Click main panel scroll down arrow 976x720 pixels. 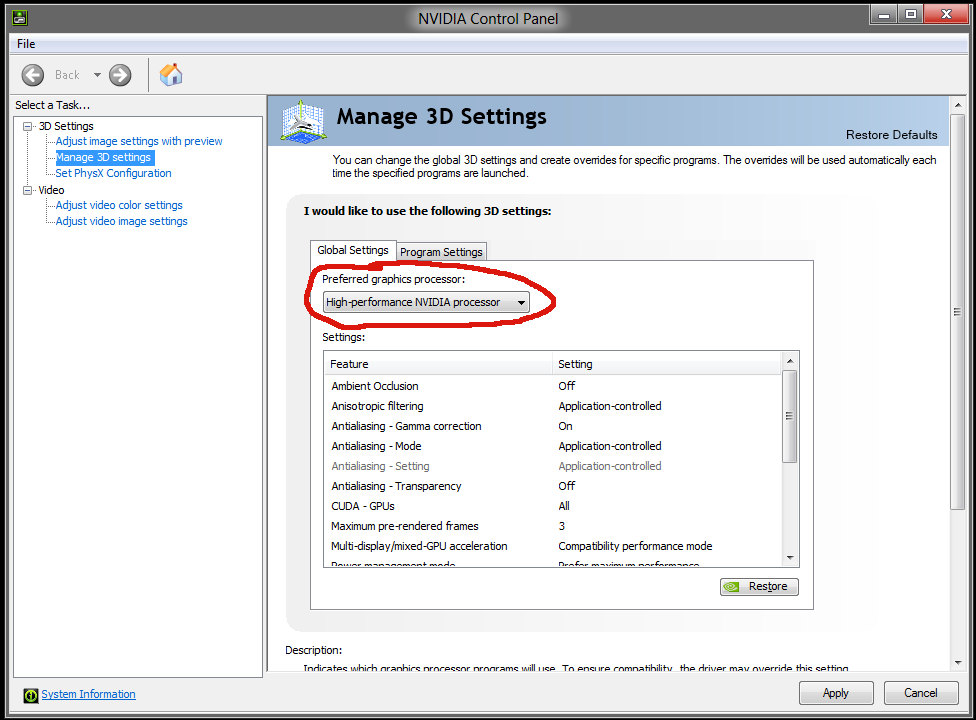958,663
